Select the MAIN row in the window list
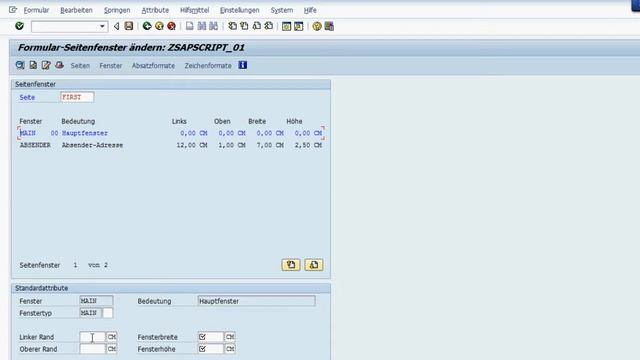Screen dimensions: 640x360 click(171, 133)
